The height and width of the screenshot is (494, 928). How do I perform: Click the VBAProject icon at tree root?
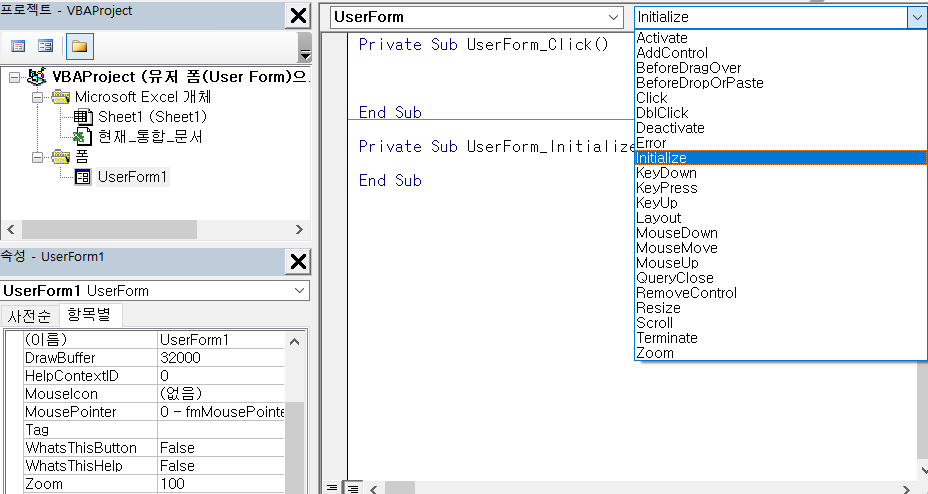[37, 77]
